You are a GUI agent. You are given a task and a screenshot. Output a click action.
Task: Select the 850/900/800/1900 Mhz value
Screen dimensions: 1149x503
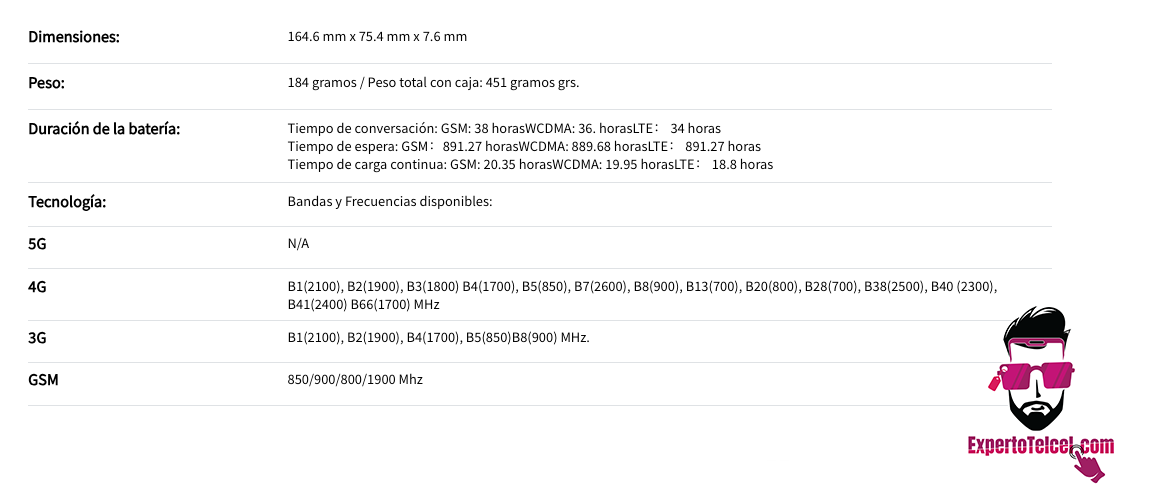click(355, 380)
